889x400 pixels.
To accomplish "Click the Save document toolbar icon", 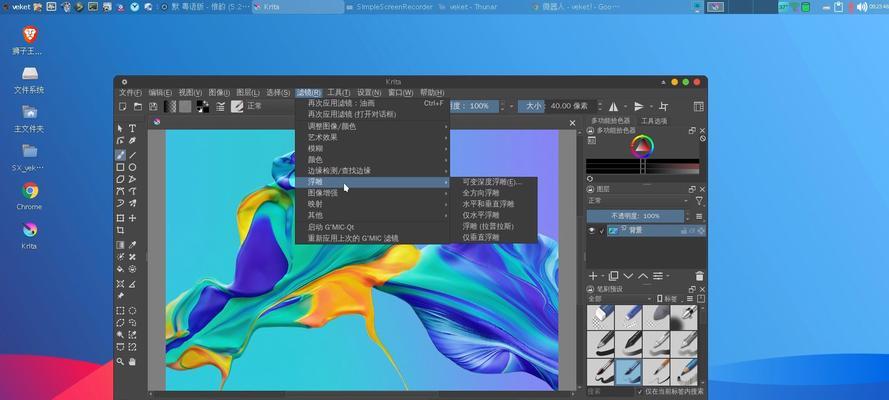I will pos(153,107).
